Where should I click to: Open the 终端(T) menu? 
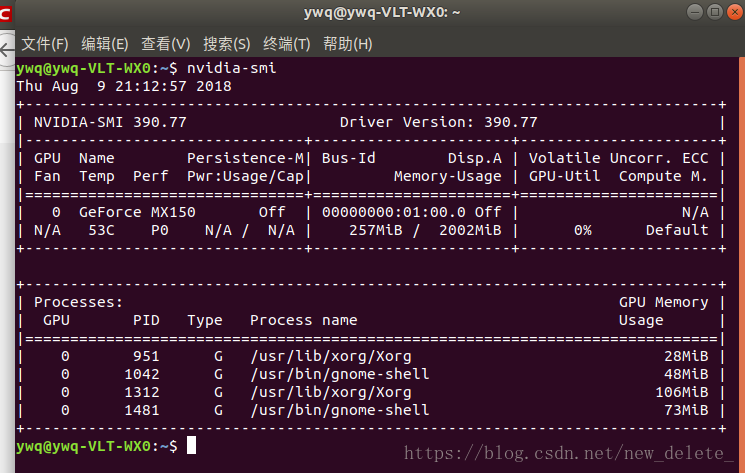pyautogui.click(x=287, y=44)
